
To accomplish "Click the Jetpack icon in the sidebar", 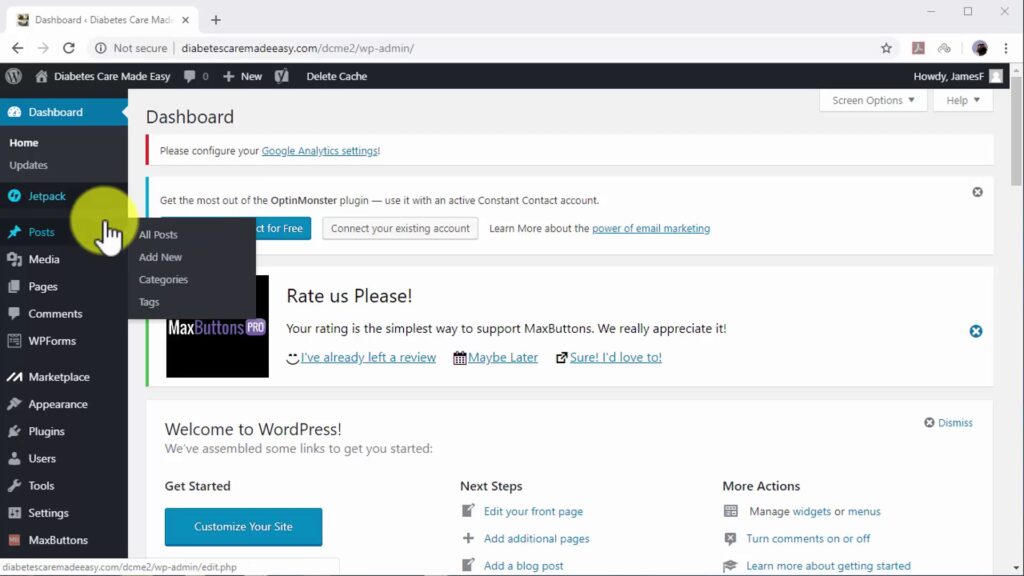I will point(14,196).
